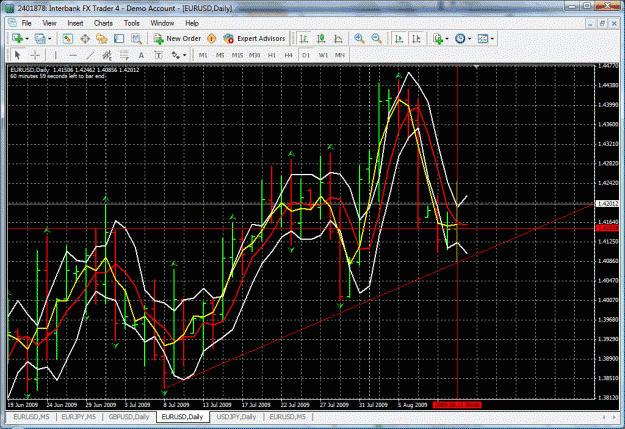Click the red highlighted date label on time axis
Screen dimensions: 625x429
[457, 405]
